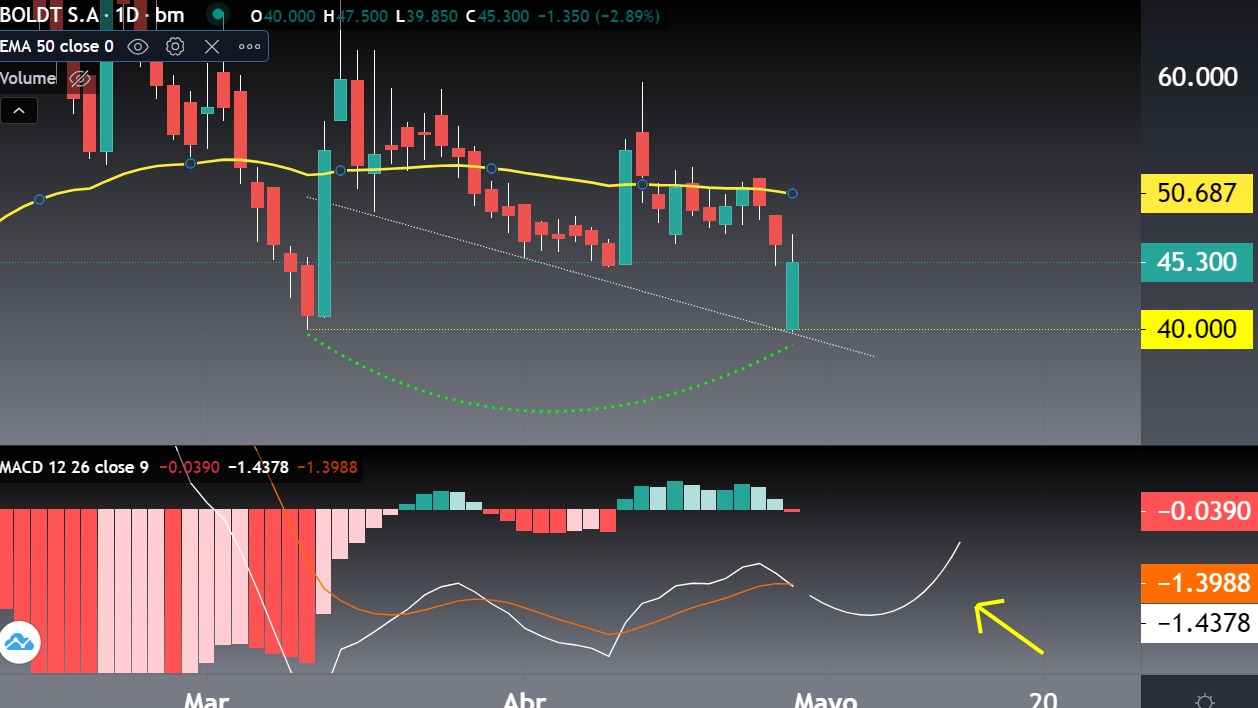Select the EMA 50 close 0 legend label
The width and height of the screenshot is (1258, 708).
tap(58, 46)
